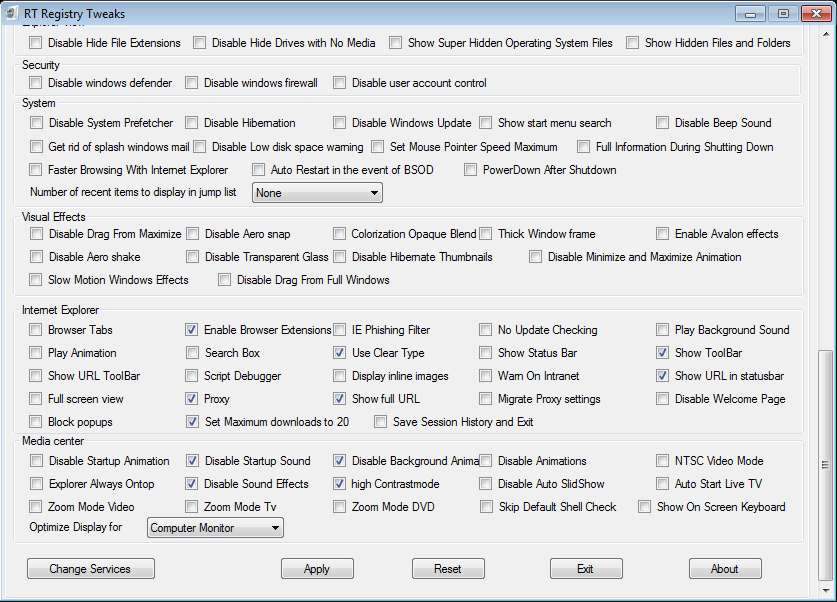Tick Get rid of splash windows mail

point(36,147)
